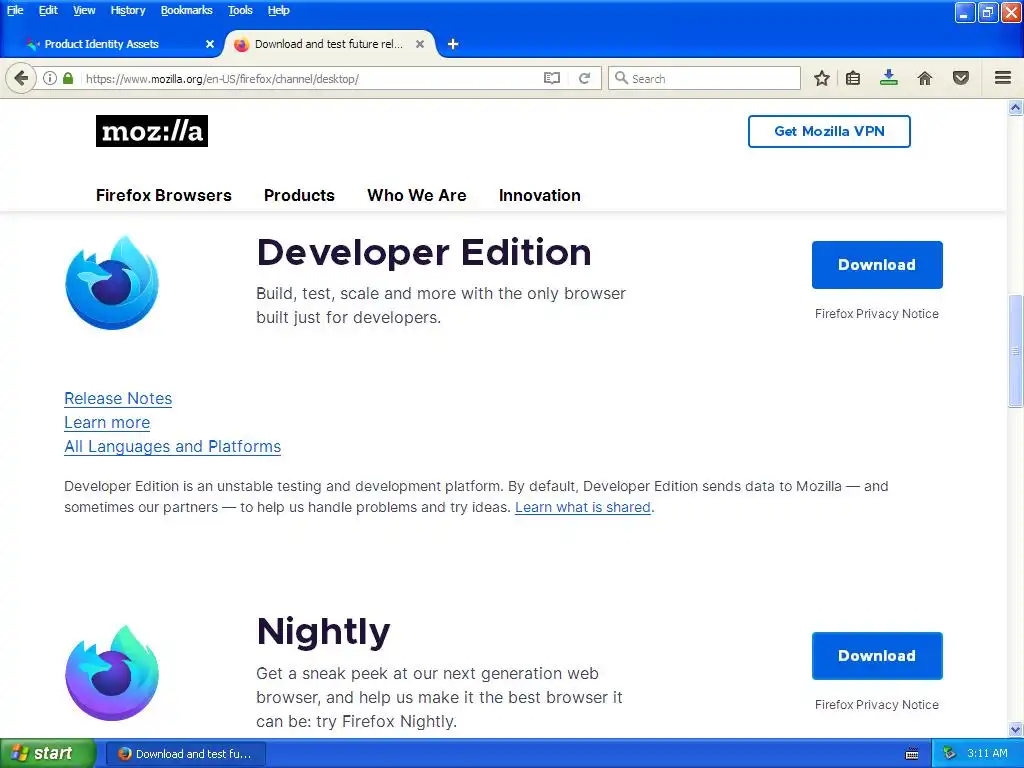Image resolution: width=1024 pixels, height=768 pixels.
Task: Open the hamburger menu
Action: tap(1003, 78)
